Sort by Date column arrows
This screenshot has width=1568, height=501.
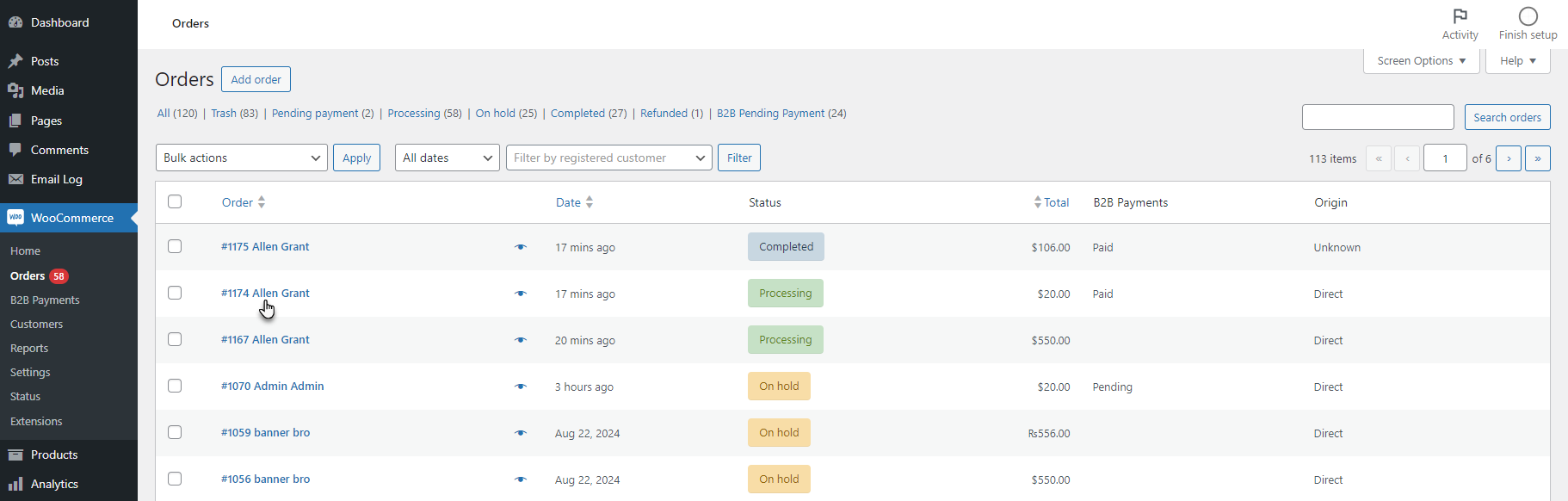(x=590, y=202)
